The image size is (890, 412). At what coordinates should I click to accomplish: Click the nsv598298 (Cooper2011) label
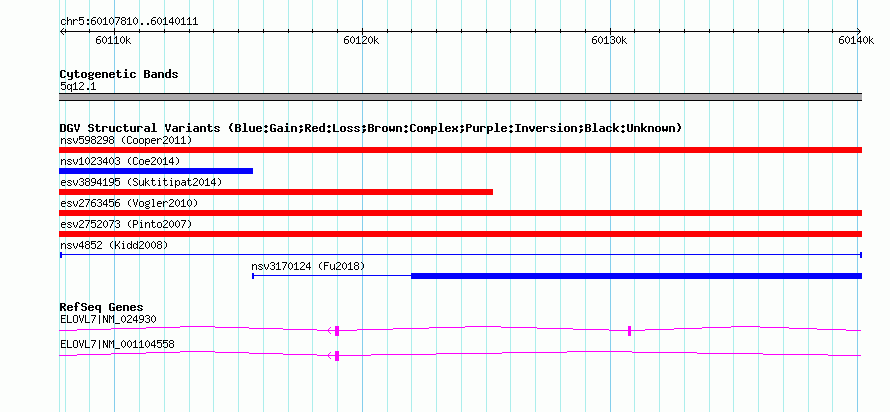pyautogui.click(x=126, y=140)
